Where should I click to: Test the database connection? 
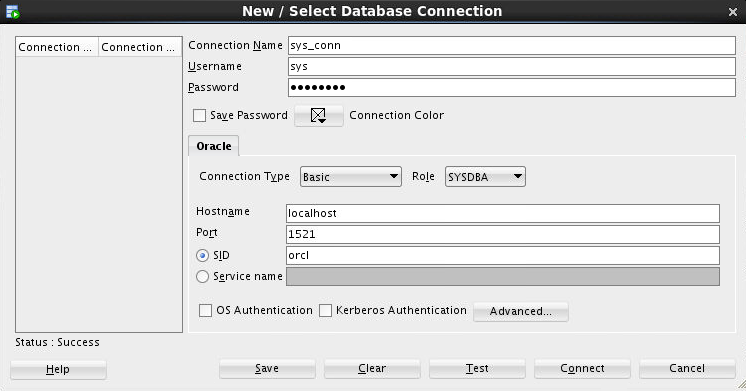(477, 369)
